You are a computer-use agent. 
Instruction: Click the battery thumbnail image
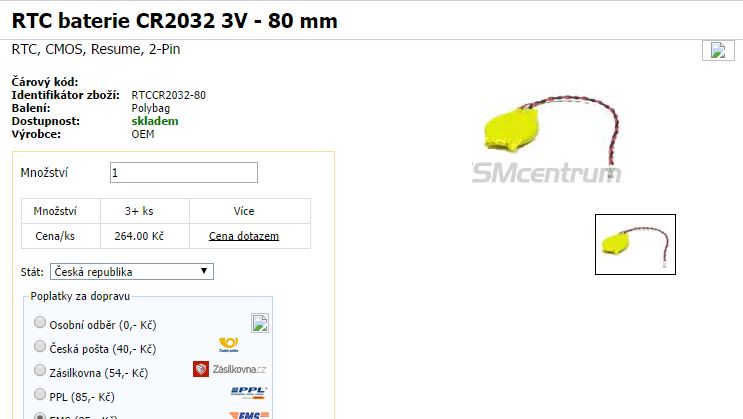coord(635,244)
